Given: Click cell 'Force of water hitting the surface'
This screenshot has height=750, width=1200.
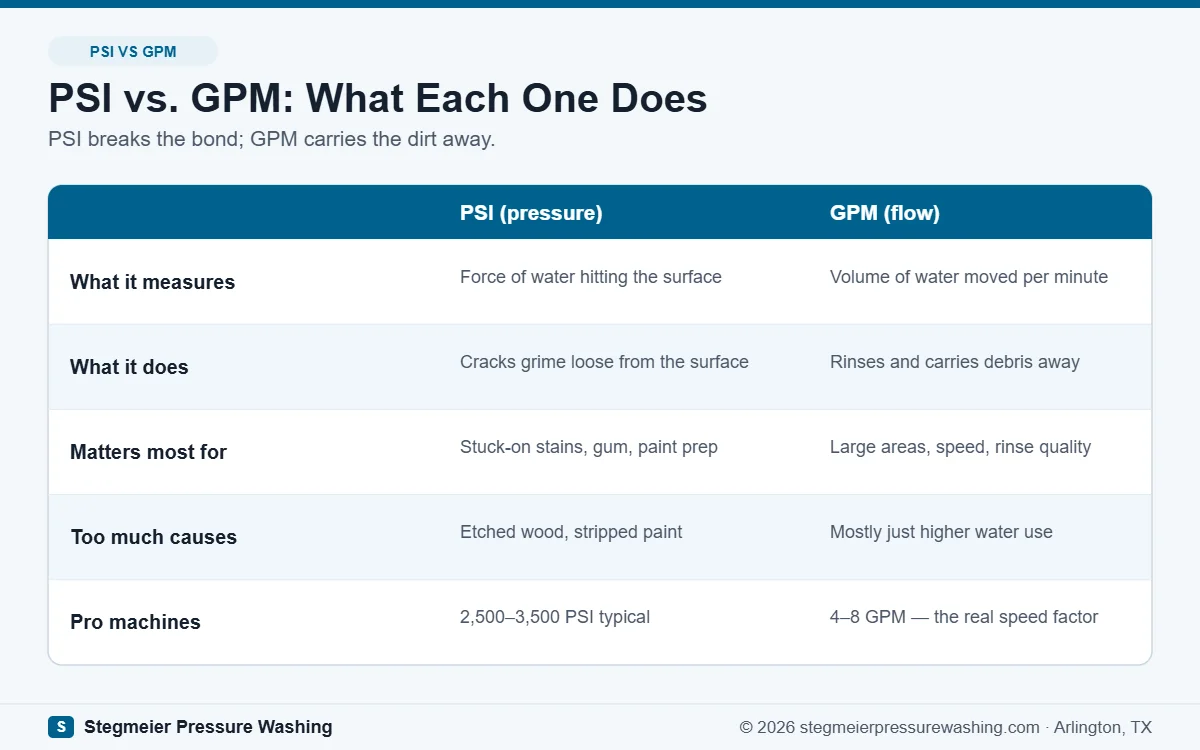Looking at the screenshot, I should point(591,277).
